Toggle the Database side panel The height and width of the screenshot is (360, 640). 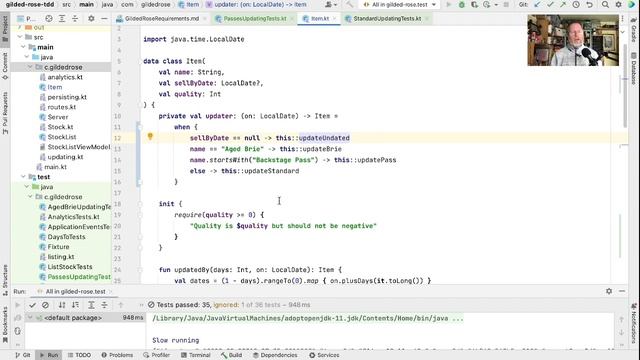click(x=634, y=69)
